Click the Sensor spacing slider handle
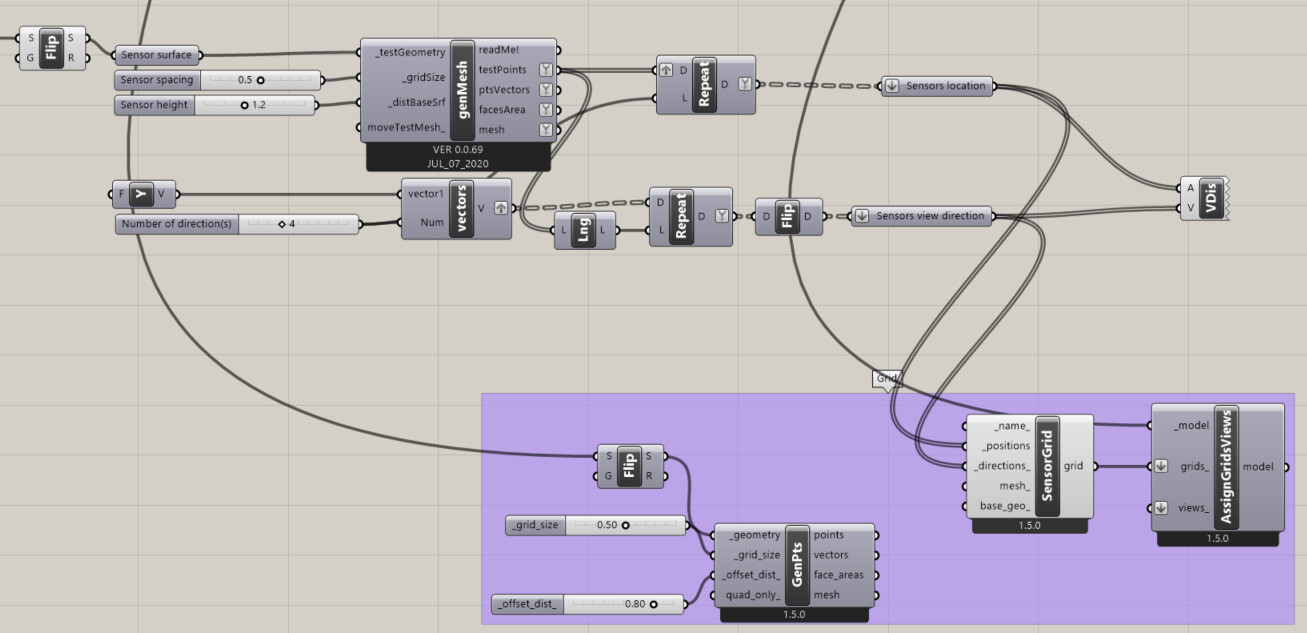The width and height of the screenshot is (1307, 633). pyautogui.click(x=260, y=80)
